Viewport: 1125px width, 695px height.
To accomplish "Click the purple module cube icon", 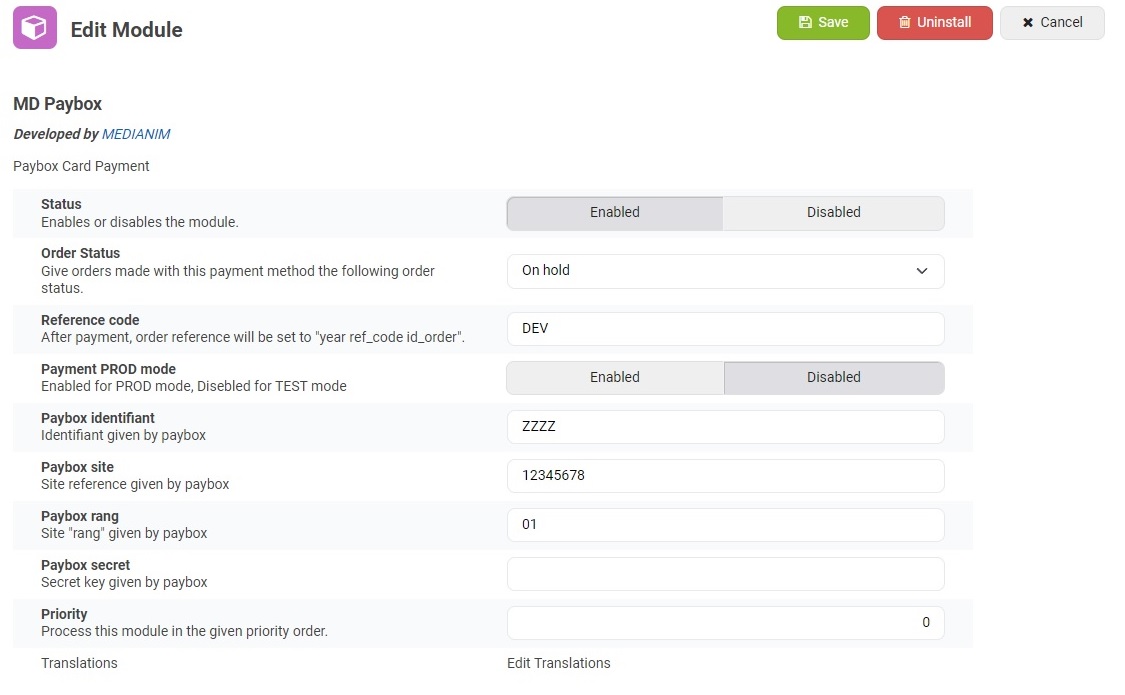I will [x=34, y=27].
